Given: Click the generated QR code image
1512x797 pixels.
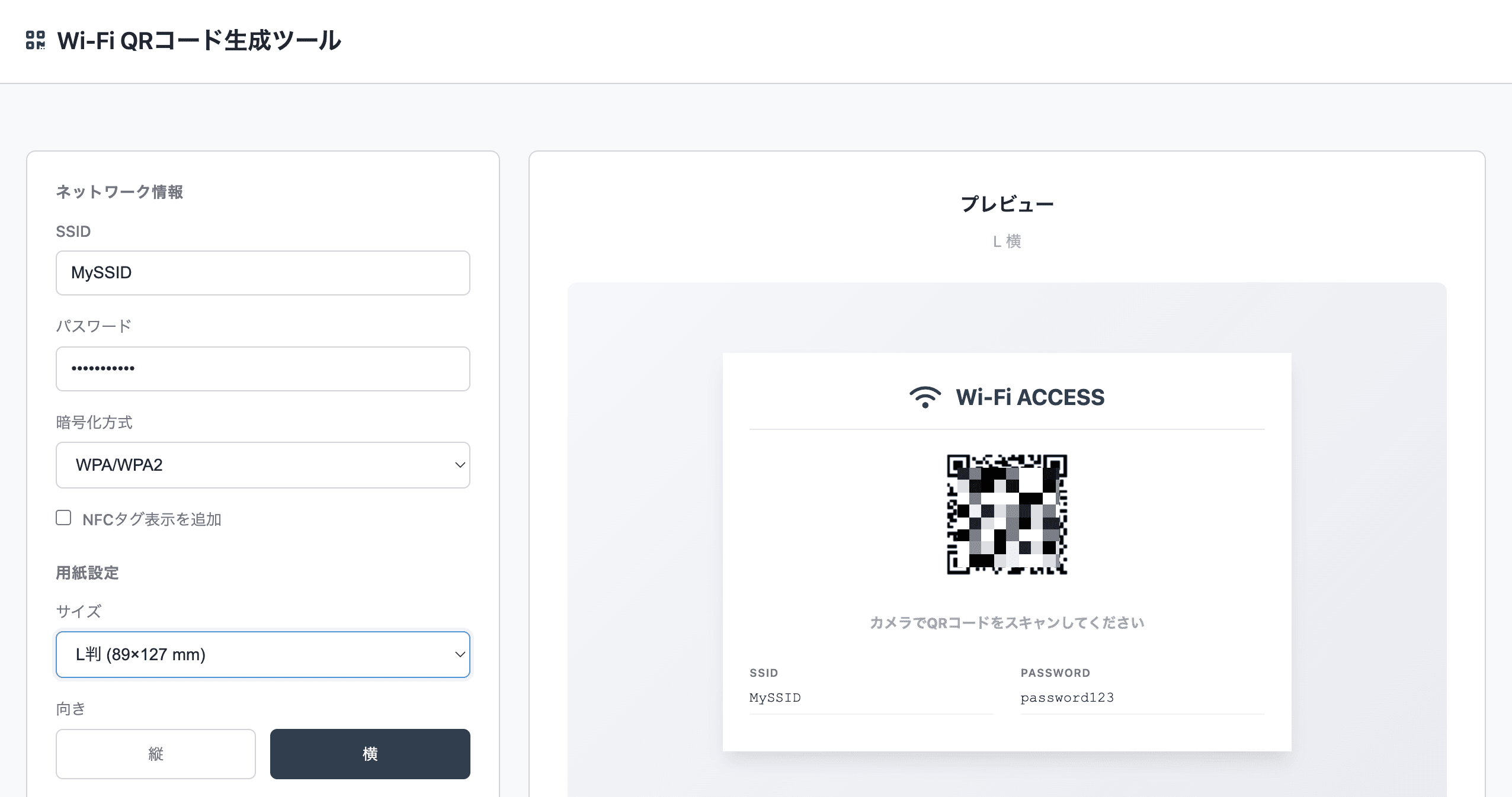Looking at the screenshot, I should coord(1007,514).
